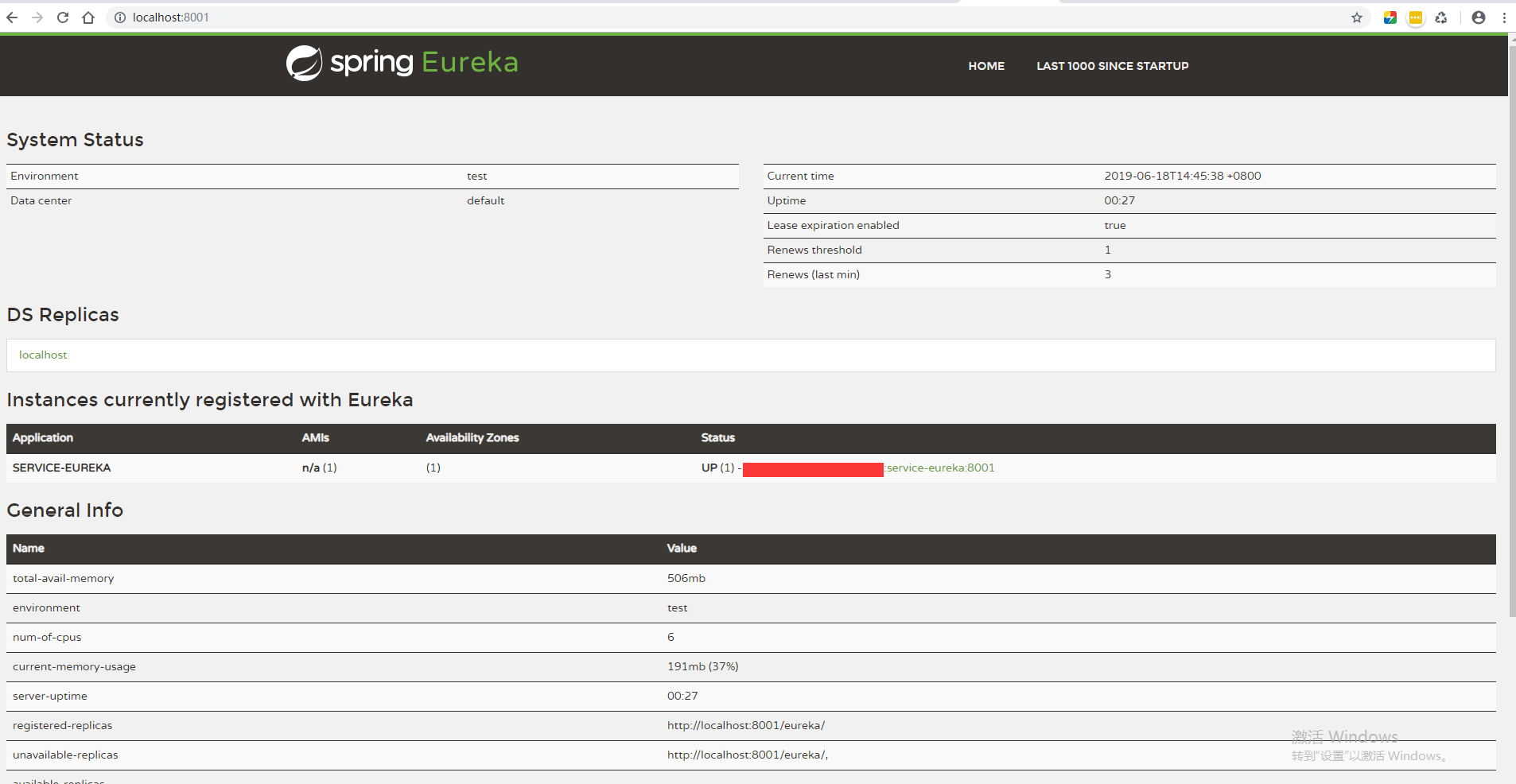1516x784 pixels.
Task: Click the Value column header
Action: 682,549
